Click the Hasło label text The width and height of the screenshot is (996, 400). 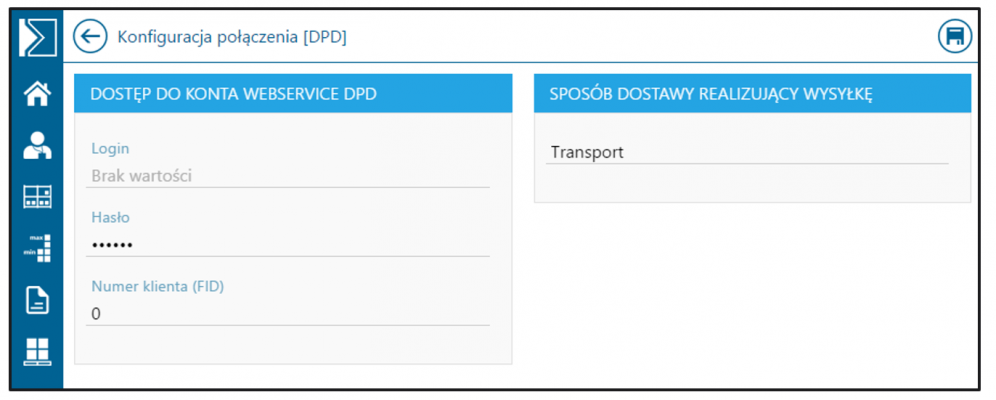point(111,217)
